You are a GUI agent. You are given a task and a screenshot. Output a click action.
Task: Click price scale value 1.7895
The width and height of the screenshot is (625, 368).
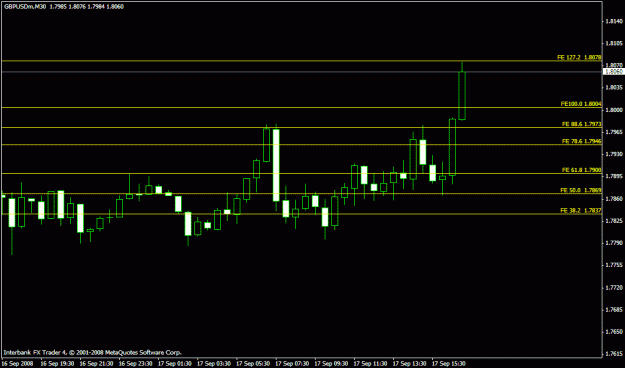coord(614,176)
